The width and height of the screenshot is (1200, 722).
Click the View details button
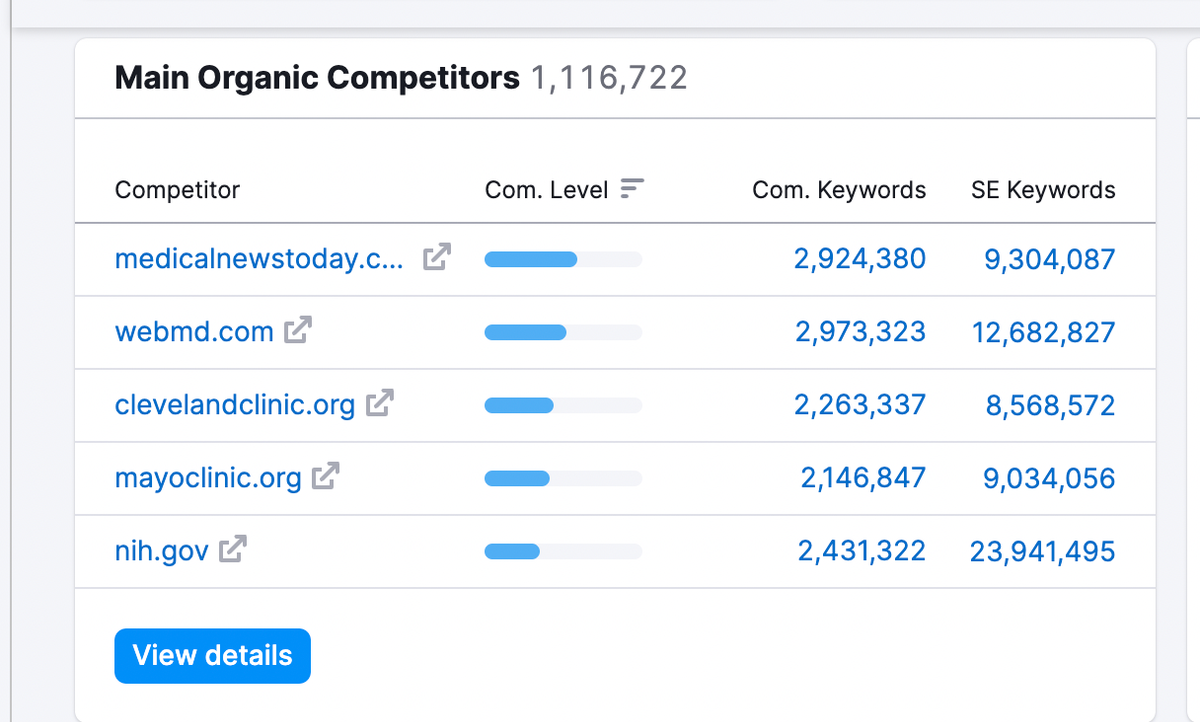click(213, 656)
